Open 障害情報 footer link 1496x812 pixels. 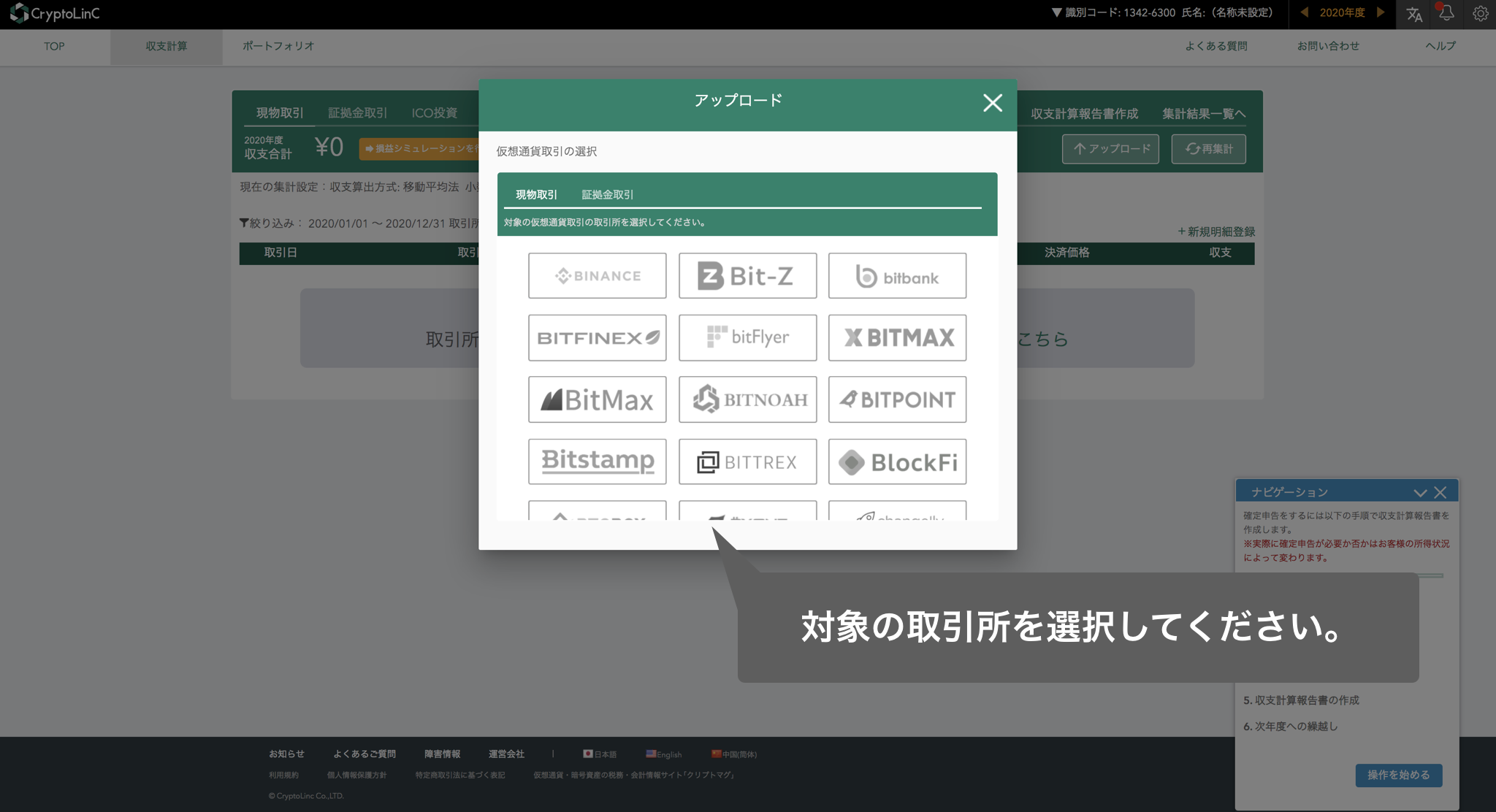coord(442,754)
